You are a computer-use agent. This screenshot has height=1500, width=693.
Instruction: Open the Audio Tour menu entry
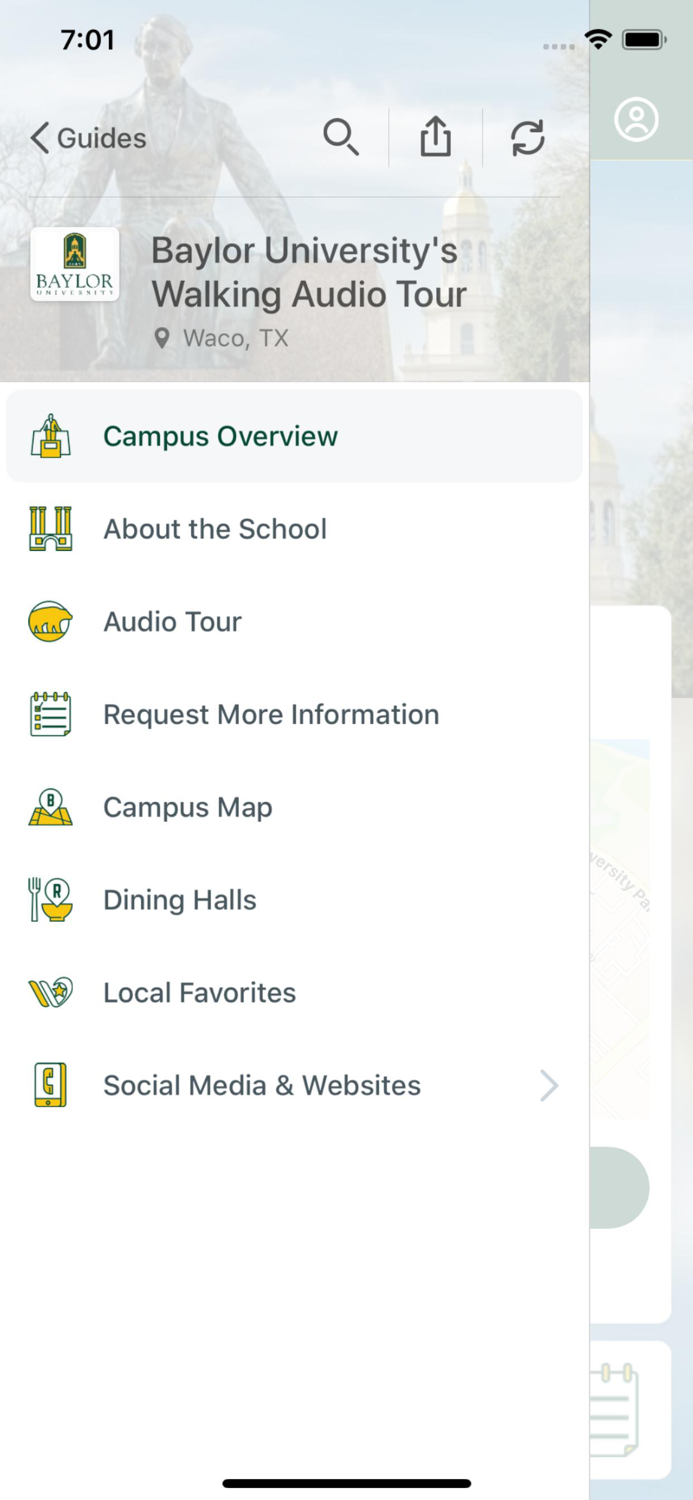(x=172, y=621)
